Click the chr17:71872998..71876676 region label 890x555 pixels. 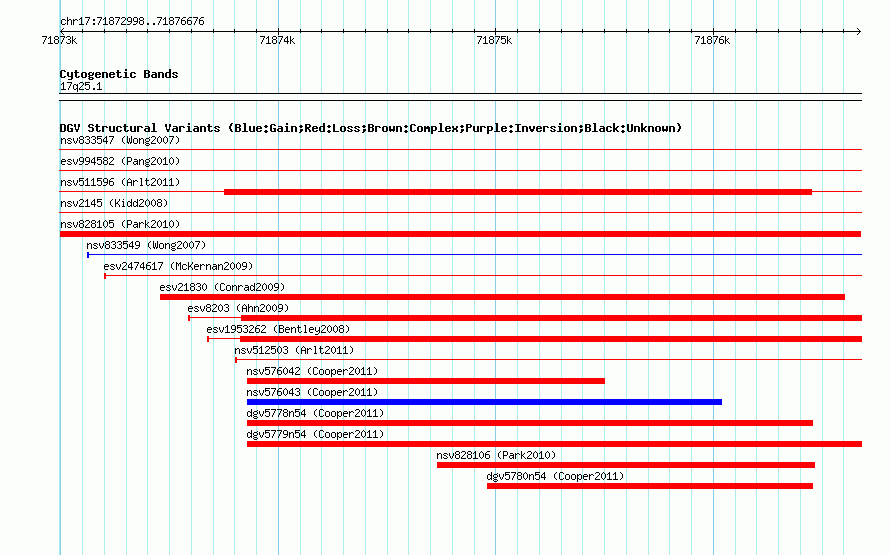(132, 21)
